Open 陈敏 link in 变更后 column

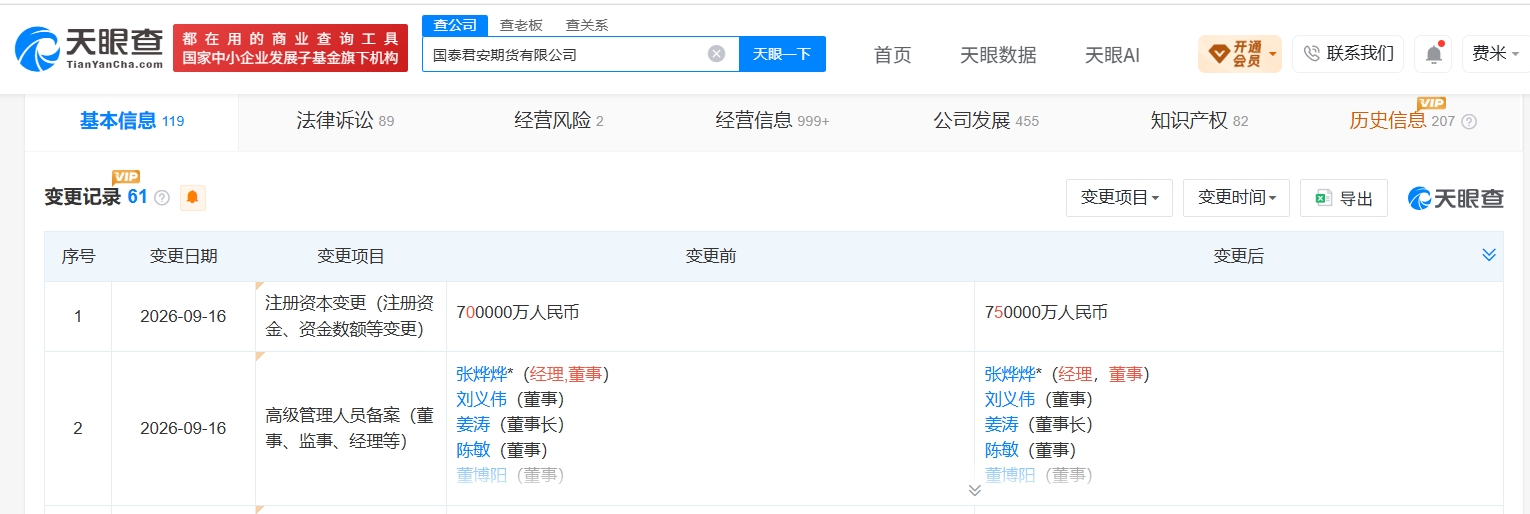tap(1001, 450)
